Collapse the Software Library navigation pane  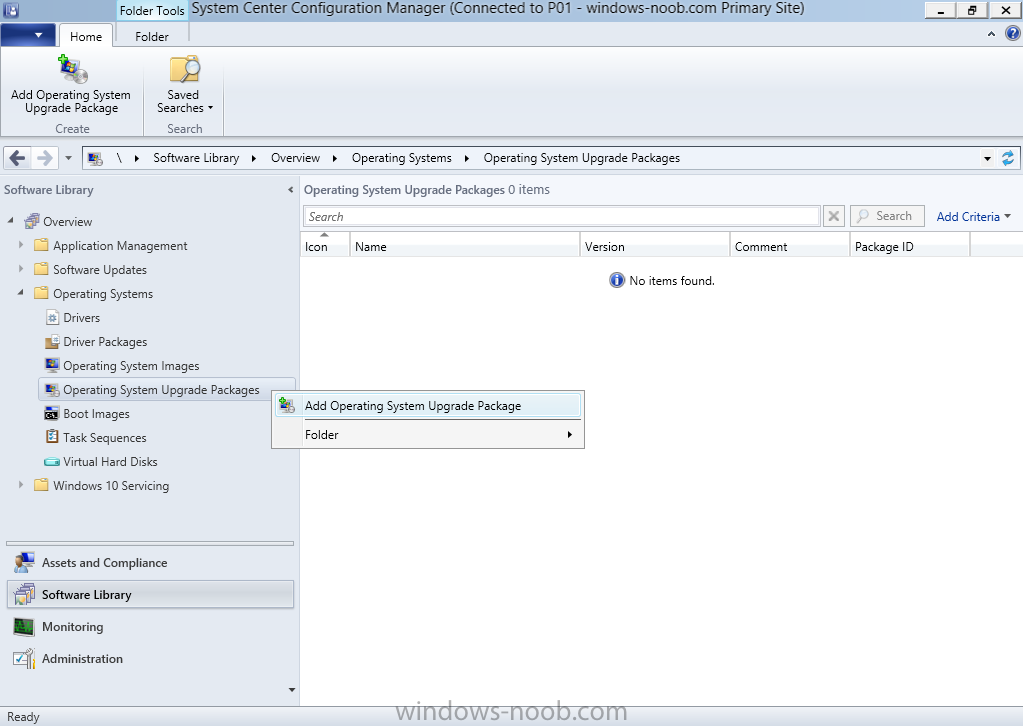pyautogui.click(x=290, y=190)
